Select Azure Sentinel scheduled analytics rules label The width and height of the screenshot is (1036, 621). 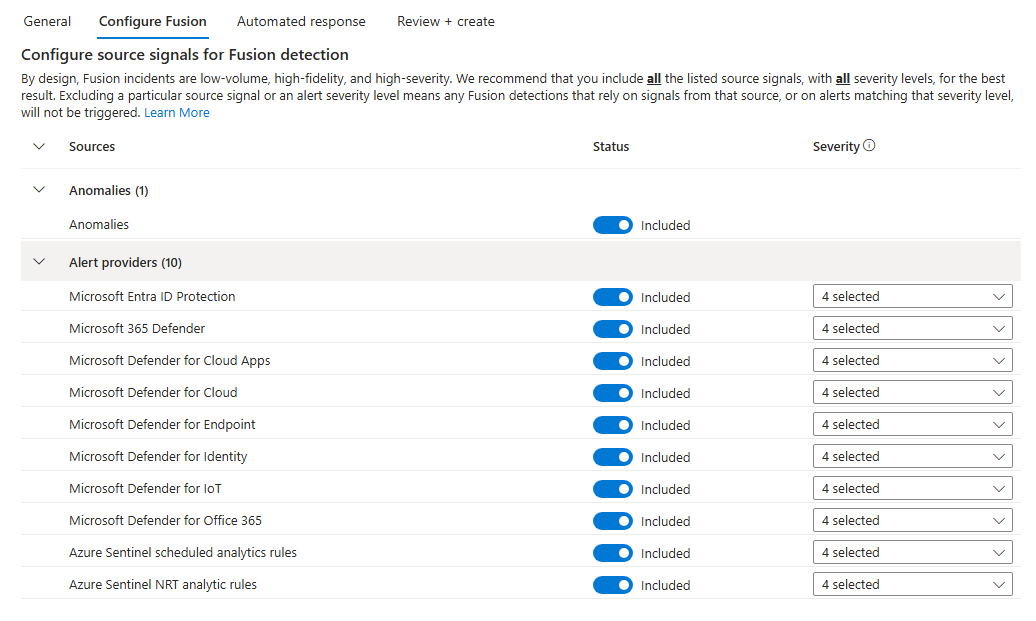coord(183,552)
